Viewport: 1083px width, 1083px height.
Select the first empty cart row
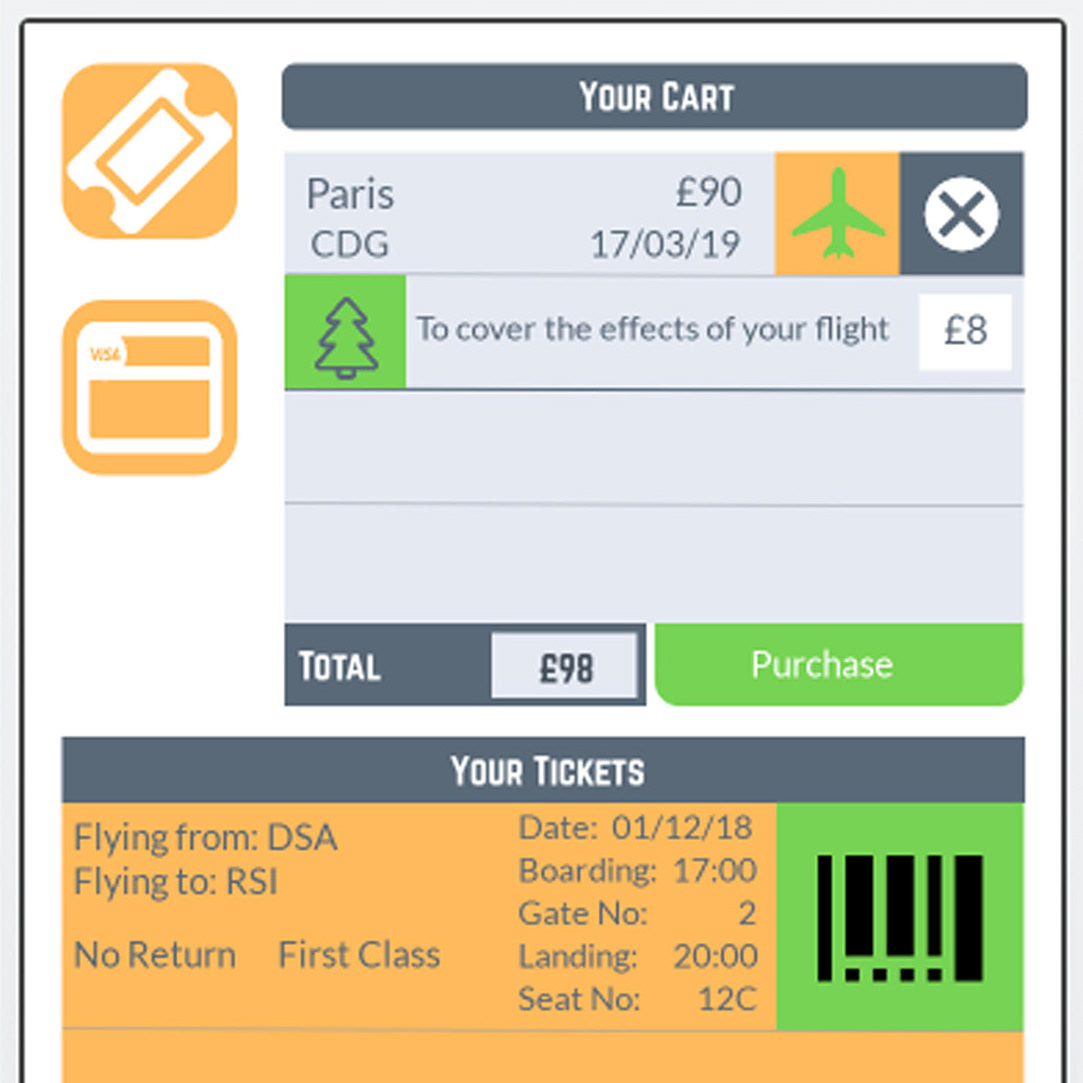click(x=654, y=447)
